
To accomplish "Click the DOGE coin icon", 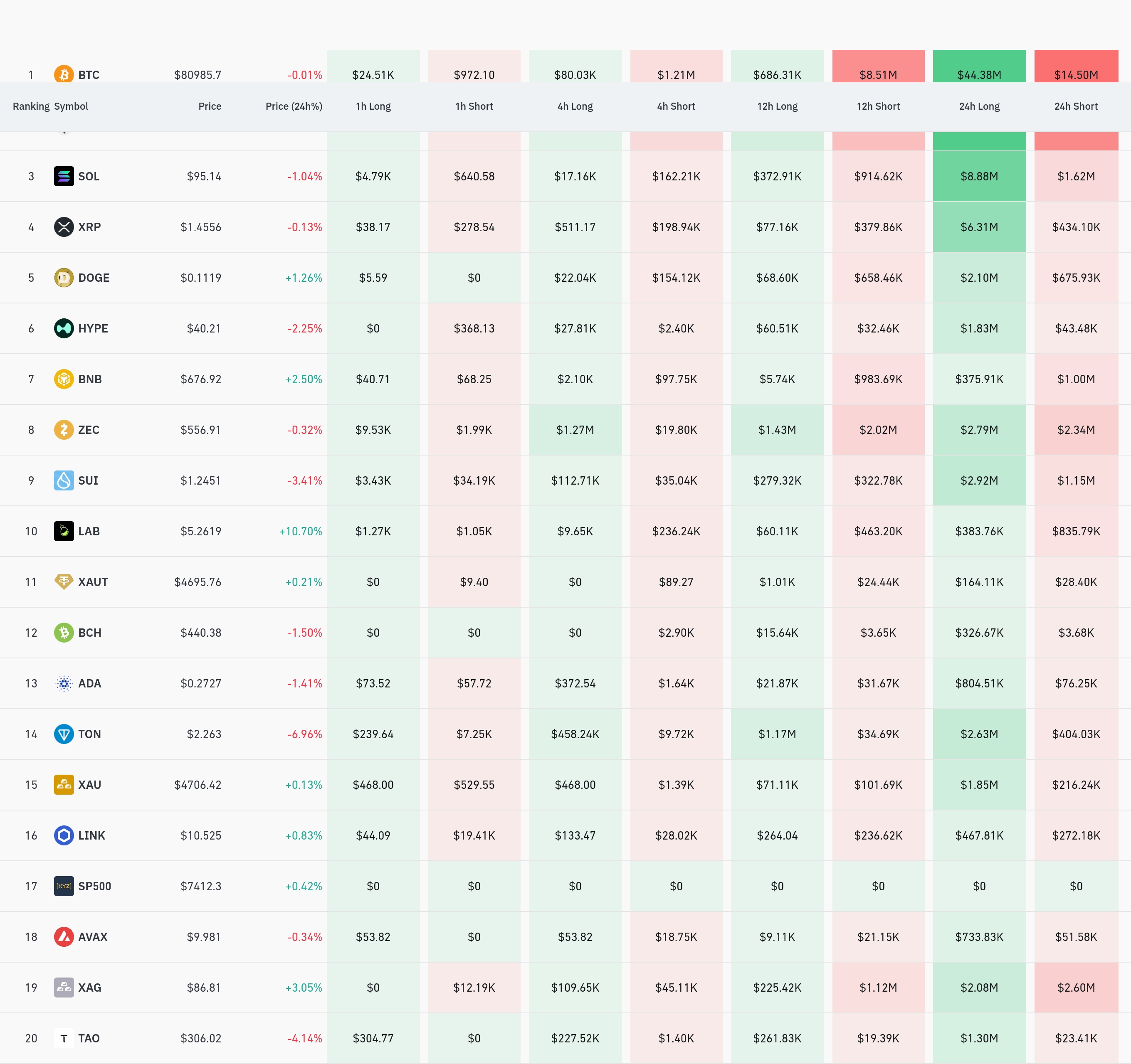I will click(x=64, y=278).
